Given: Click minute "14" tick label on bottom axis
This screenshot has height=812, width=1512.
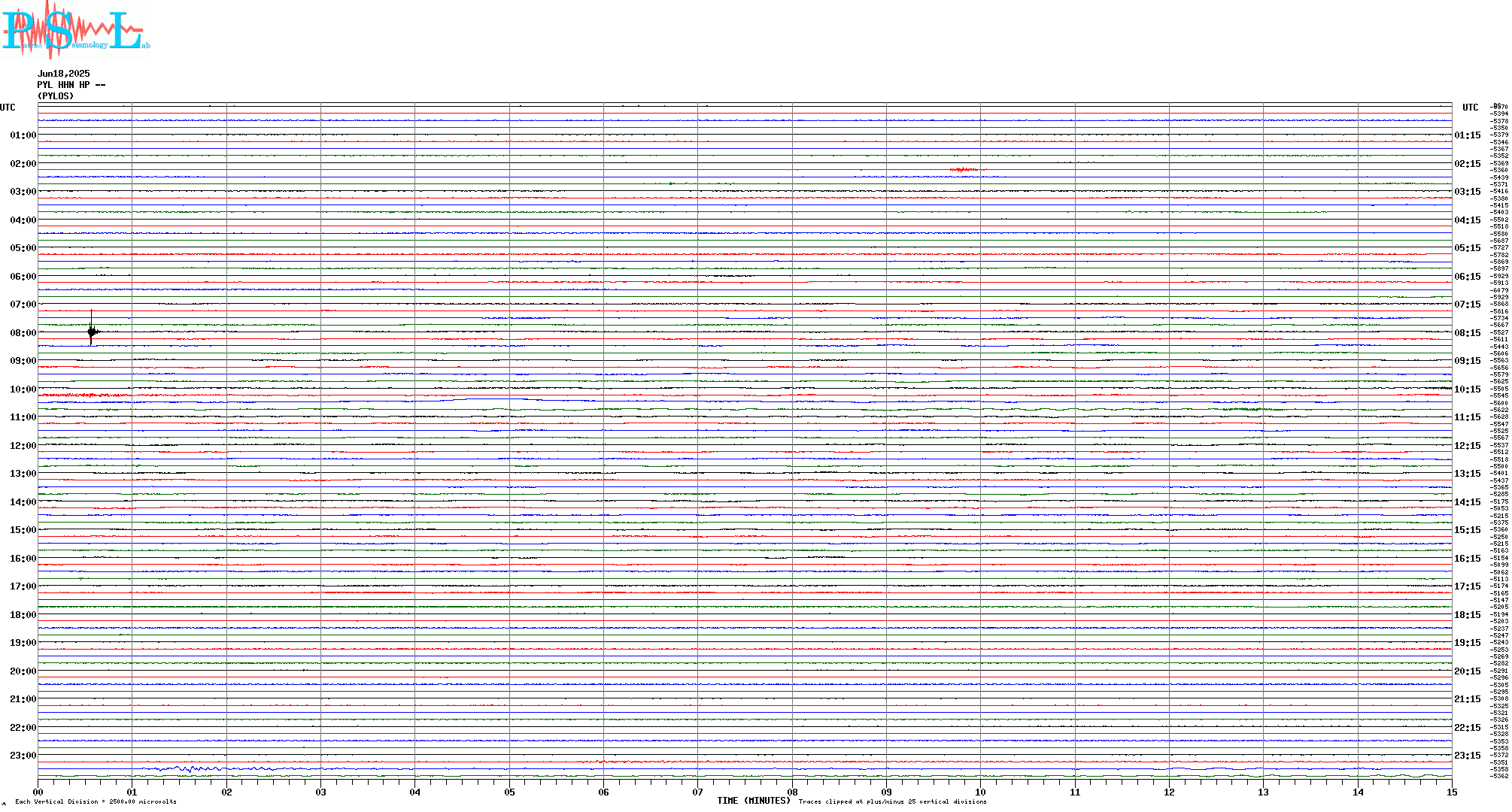Looking at the screenshot, I should (x=1358, y=792).
